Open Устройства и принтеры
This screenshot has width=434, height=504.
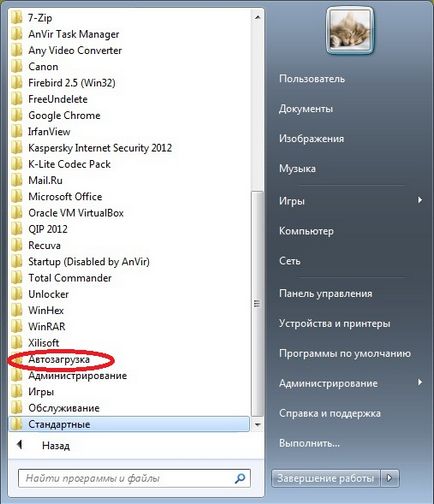pos(335,323)
